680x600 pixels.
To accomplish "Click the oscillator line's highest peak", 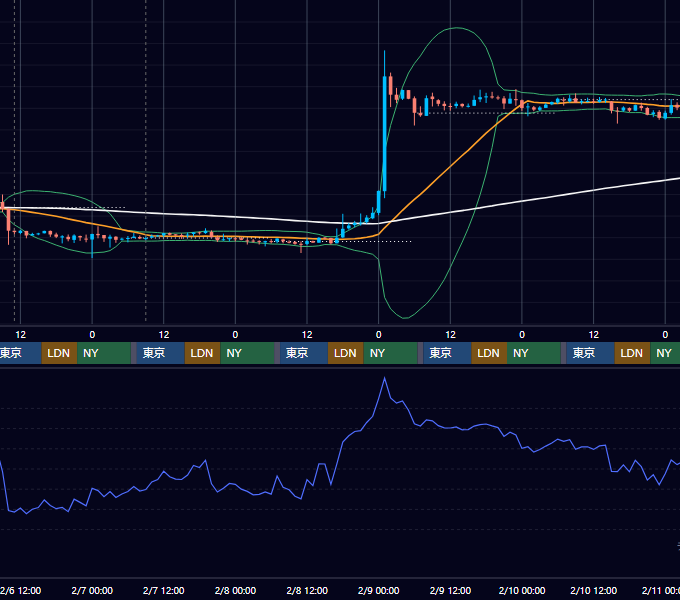I will pyautogui.click(x=384, y=378).
